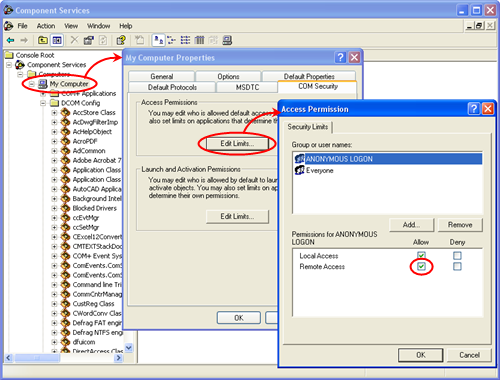Image resolution: width=500 pixels, height=380 pixels.
Task: Collapse the DCOM Config tree node
Action: tap(43, 103)
